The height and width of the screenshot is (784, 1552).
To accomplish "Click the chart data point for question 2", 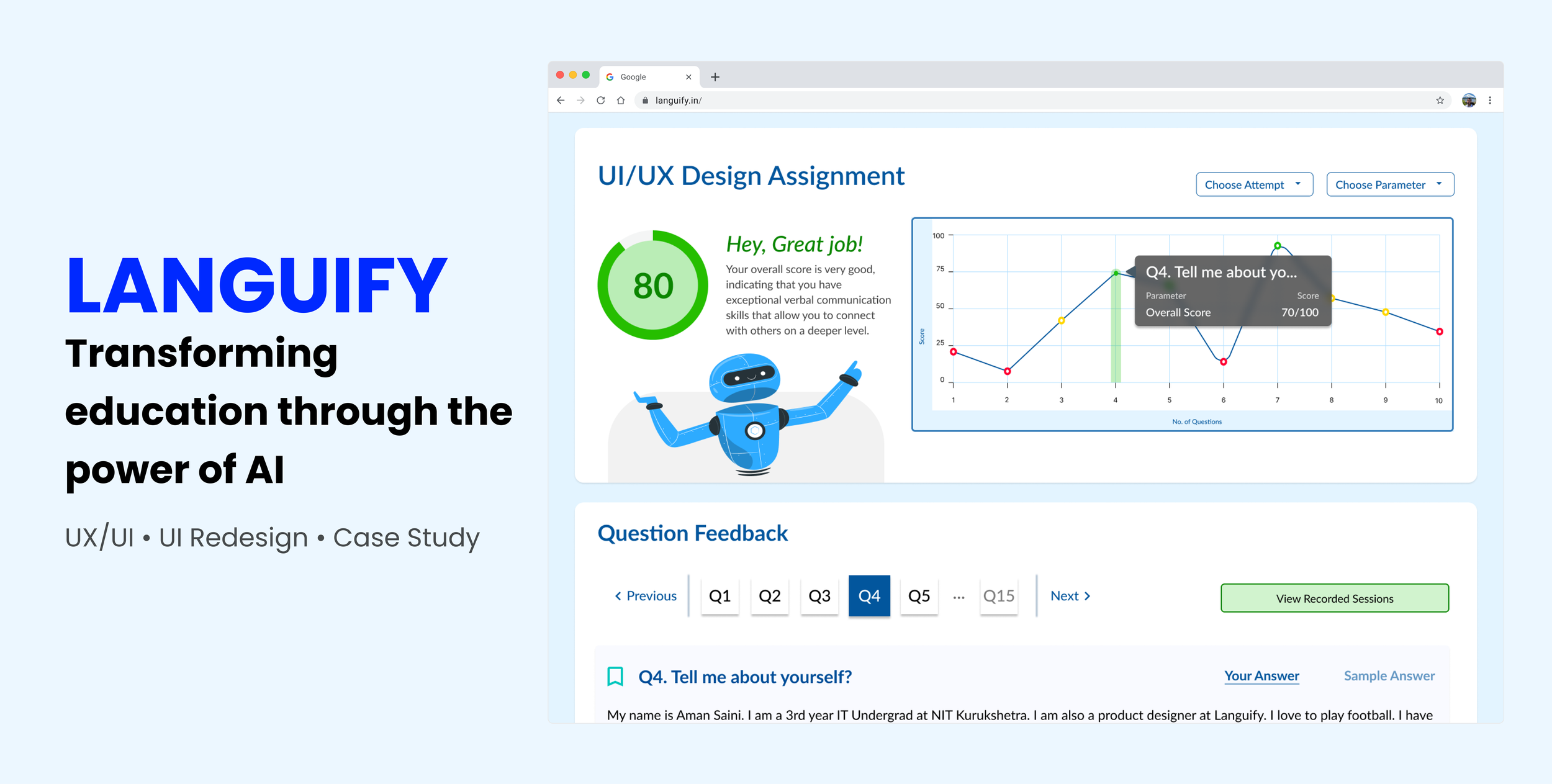I will pyautogui.click(x=1007, y=371).
